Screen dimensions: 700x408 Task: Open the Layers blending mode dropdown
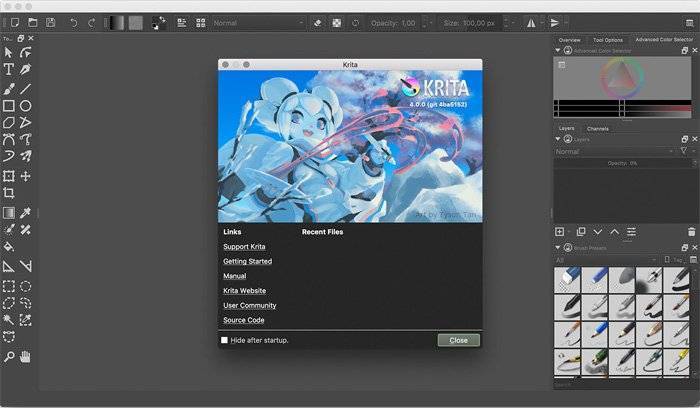pyautogui.click(x=615, y=152)
